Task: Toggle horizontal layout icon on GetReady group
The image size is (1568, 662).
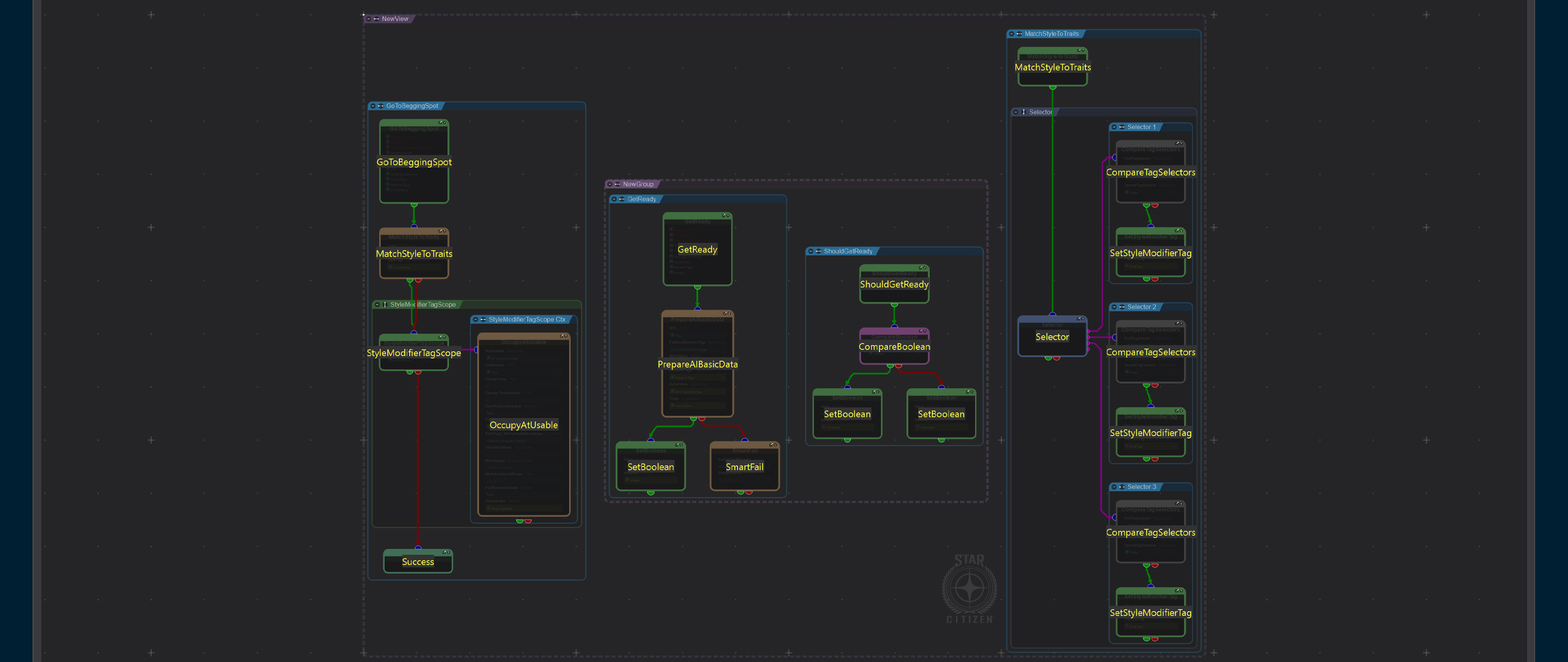Action: [x=622, y=199]
